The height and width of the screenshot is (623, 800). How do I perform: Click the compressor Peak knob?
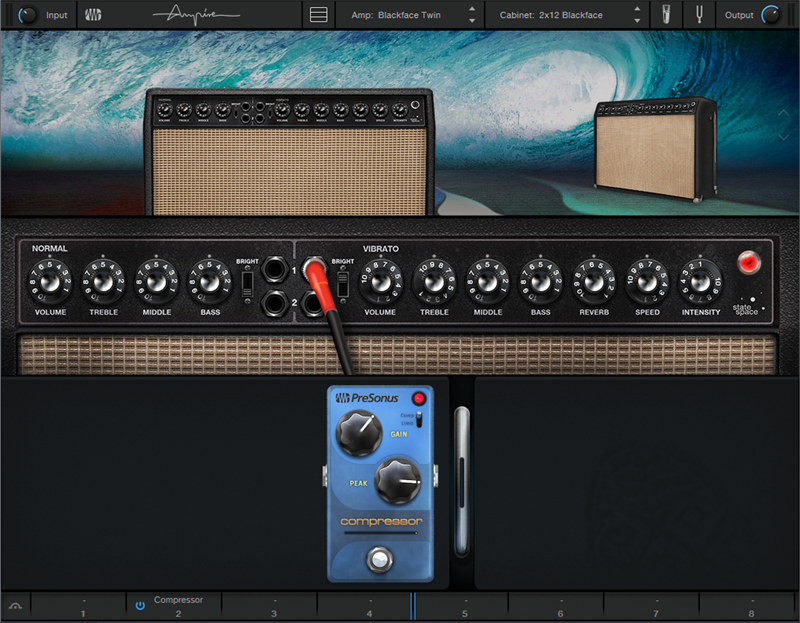[x=398, y=481]
